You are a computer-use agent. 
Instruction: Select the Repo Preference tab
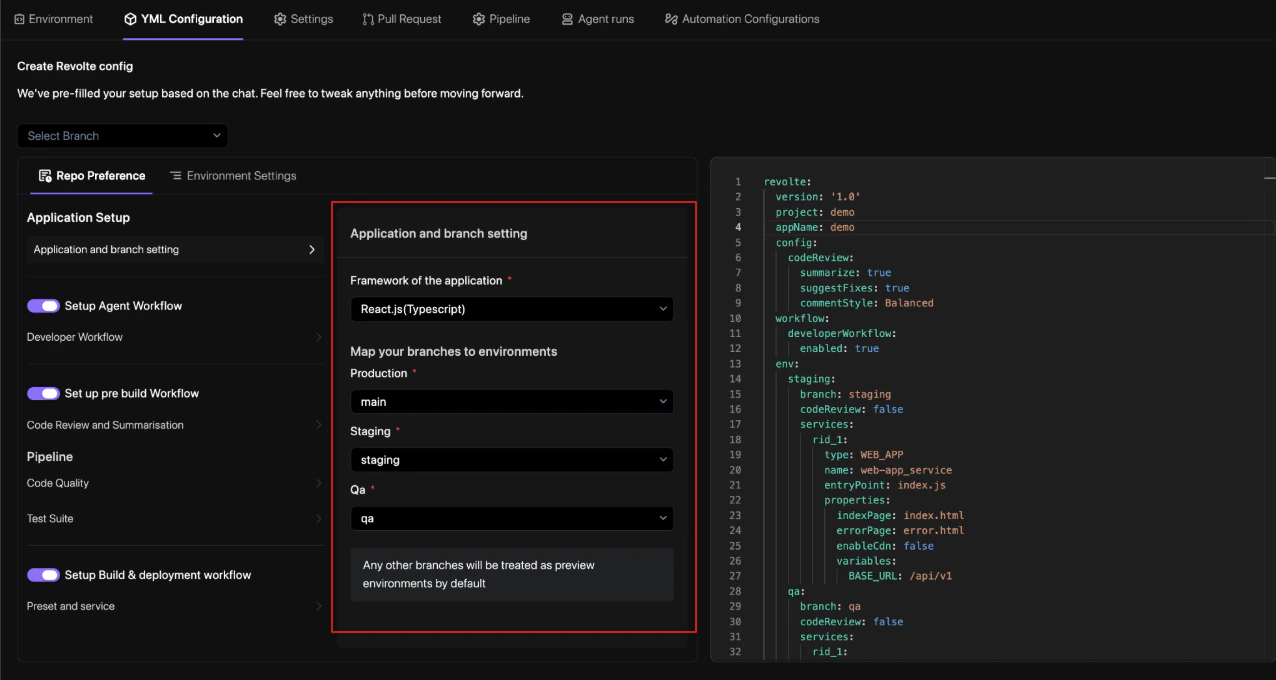click(x=92, y=176)
